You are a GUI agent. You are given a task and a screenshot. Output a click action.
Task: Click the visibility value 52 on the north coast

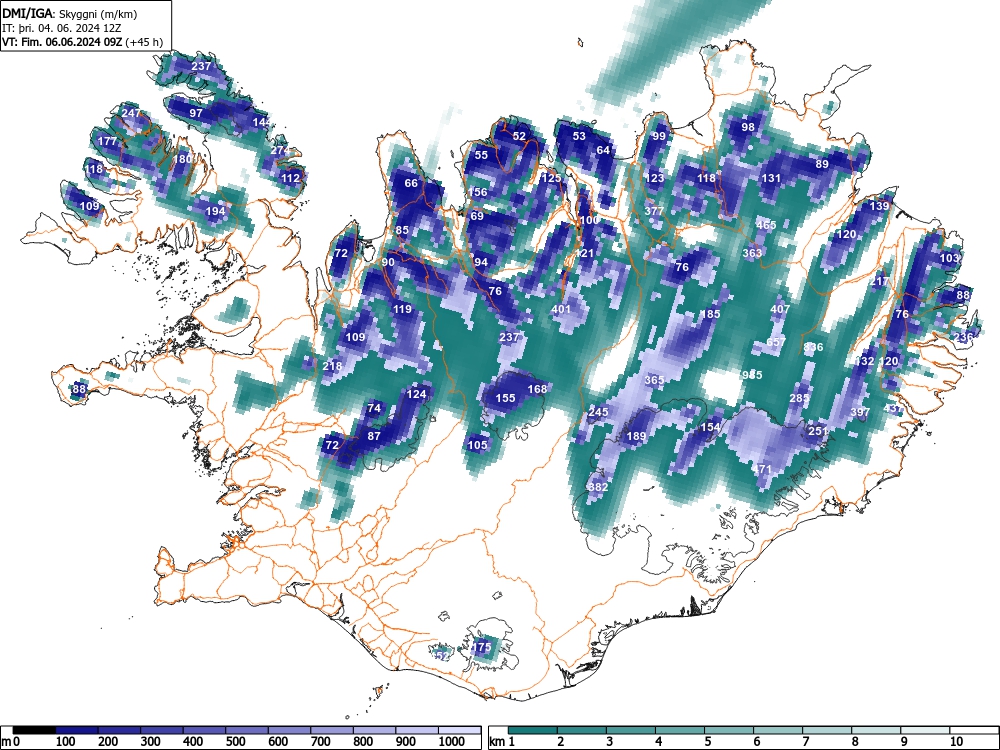[519, 136]
